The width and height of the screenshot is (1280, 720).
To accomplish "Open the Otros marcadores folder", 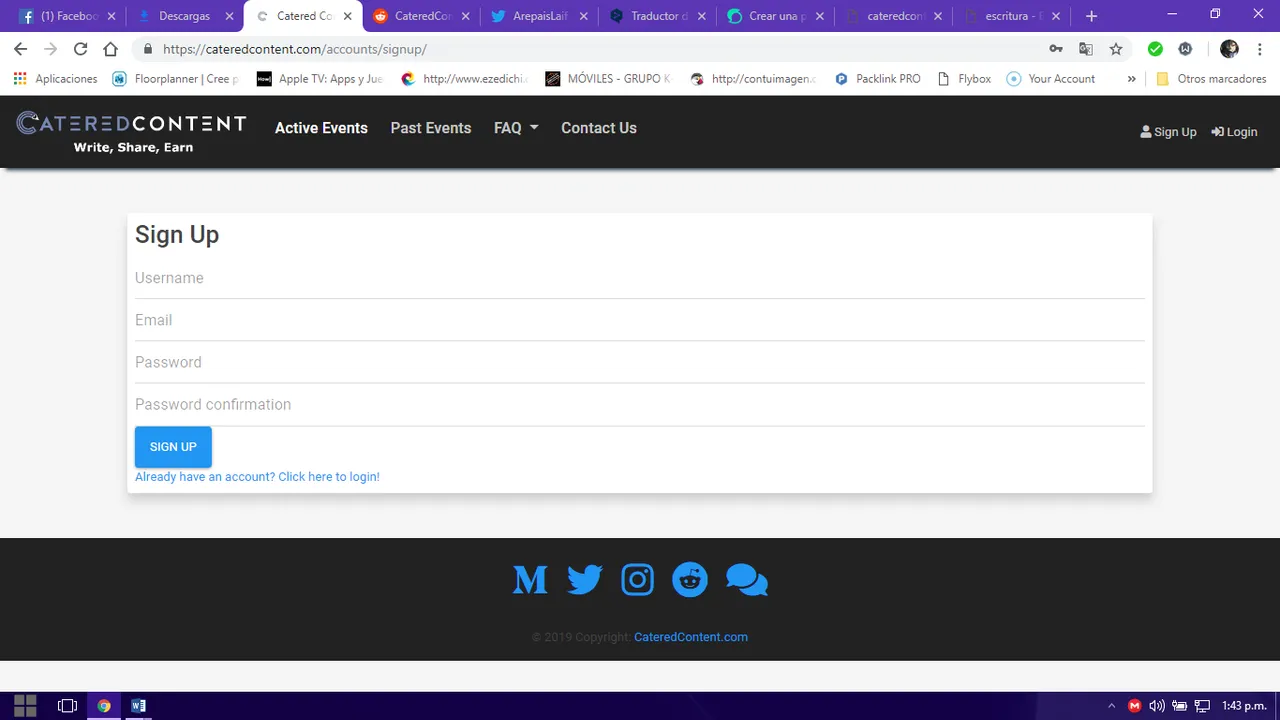I will click(1211, 79).
